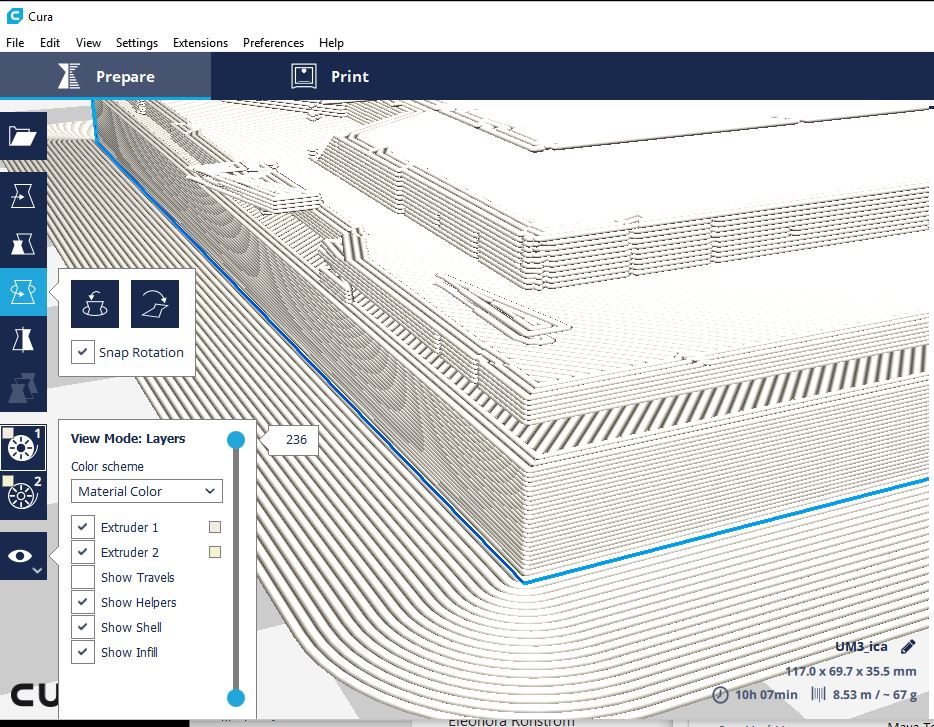
Task: Open view mode eye icon
Action: (20, 556)
